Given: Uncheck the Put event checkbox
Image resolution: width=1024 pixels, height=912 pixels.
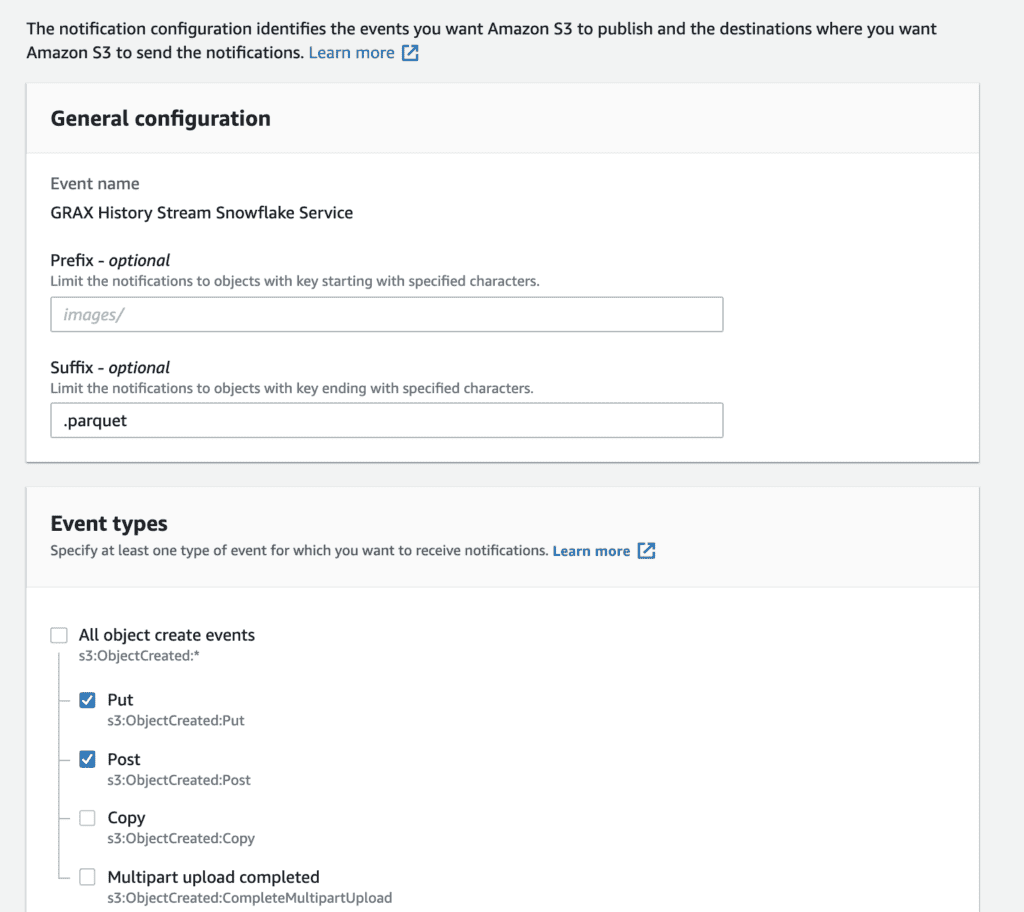Looking at the screenshot, I should click(x=87, y=700).
